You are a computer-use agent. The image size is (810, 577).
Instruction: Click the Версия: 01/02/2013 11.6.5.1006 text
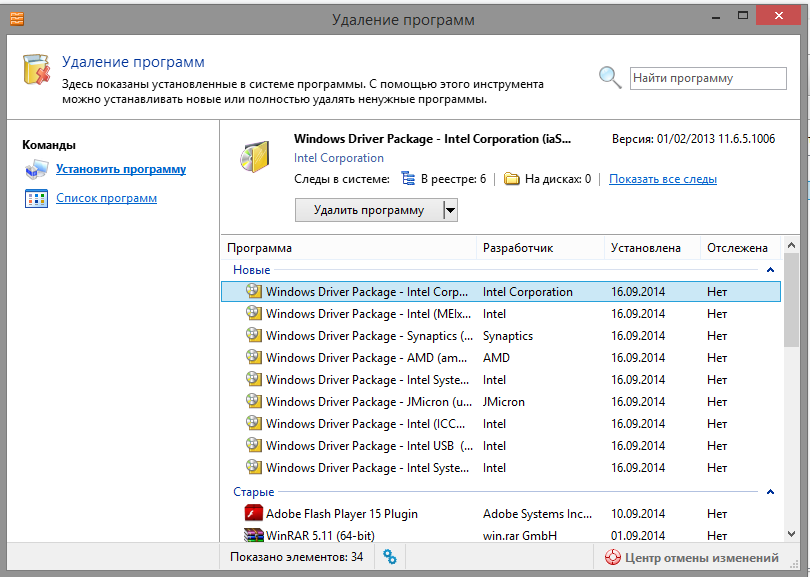click(693, 139)
